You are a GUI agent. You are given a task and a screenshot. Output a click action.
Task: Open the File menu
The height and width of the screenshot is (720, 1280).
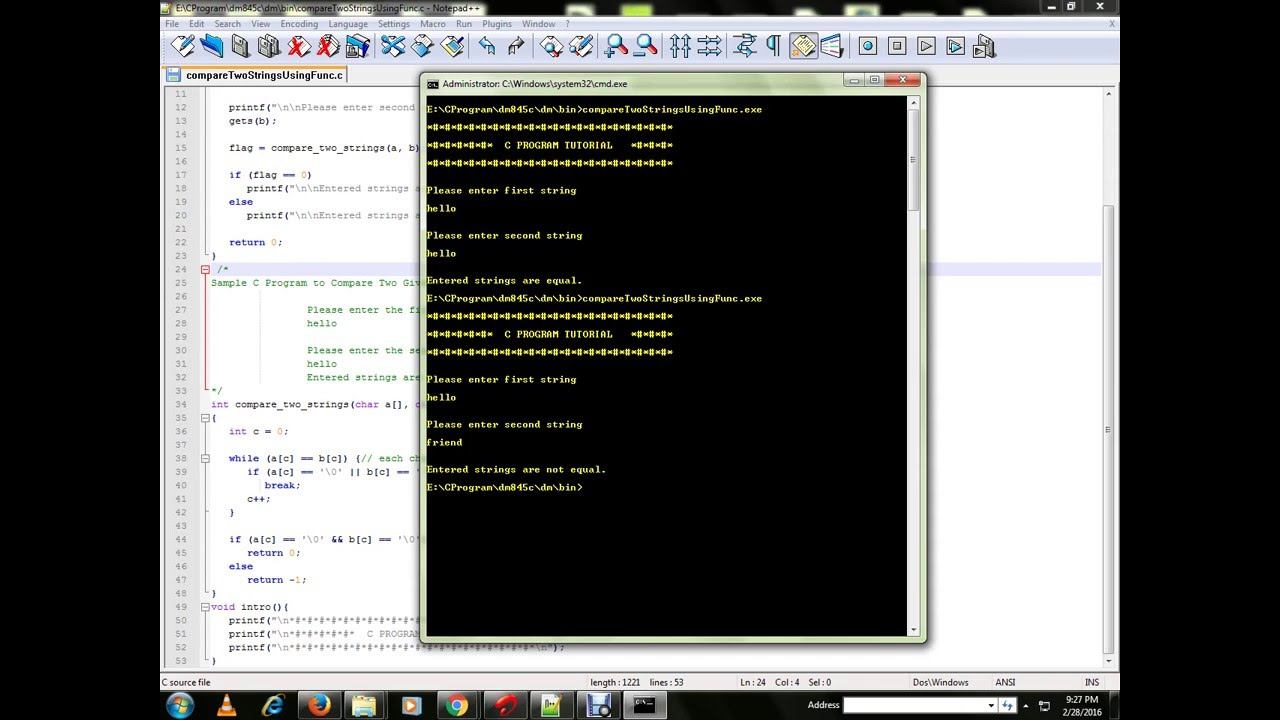[x=172, y=23]
